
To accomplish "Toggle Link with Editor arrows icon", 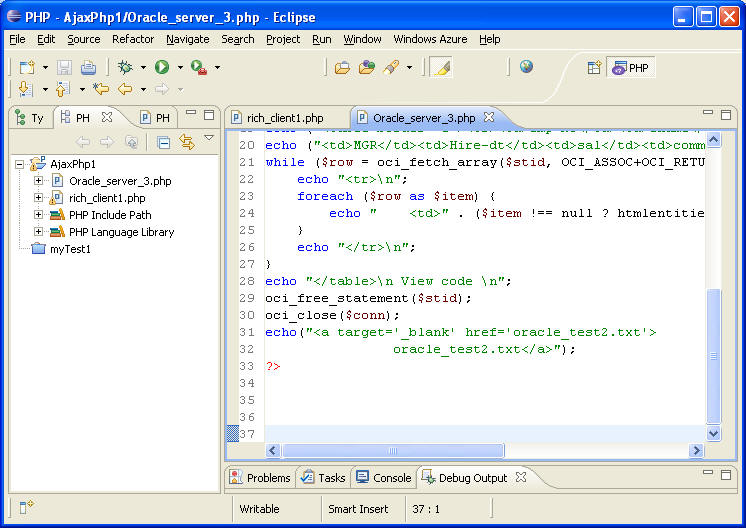I will click(186, 142).
